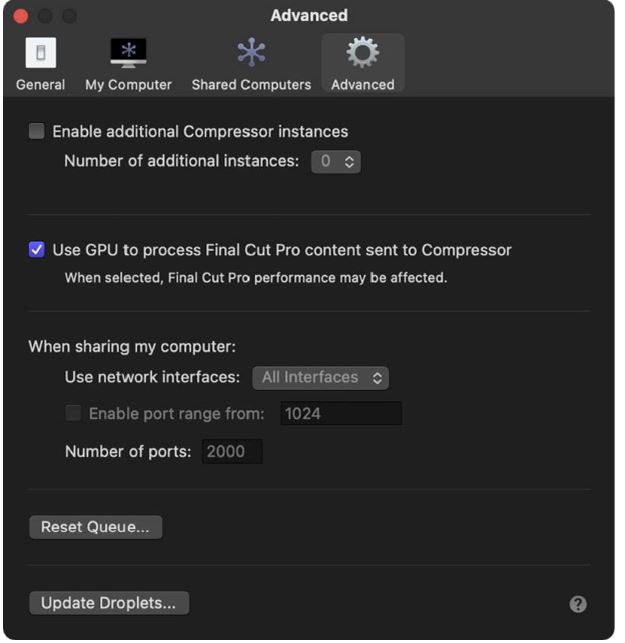Click the Advanced tab label text
The width and height of the screenshot is (625, 643).
pos(362,85)
